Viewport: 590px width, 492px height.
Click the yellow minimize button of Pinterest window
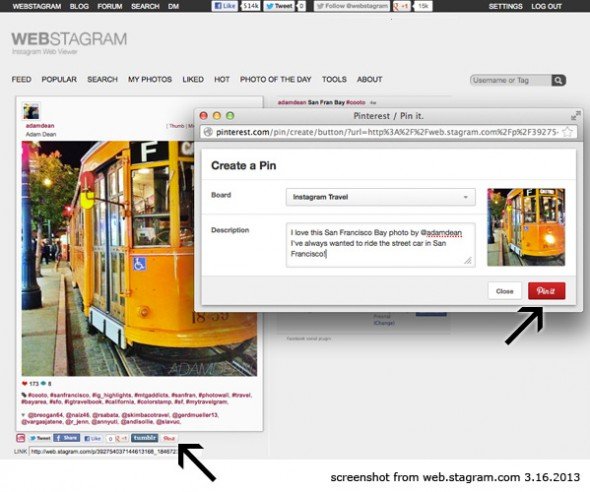[217, 116]
